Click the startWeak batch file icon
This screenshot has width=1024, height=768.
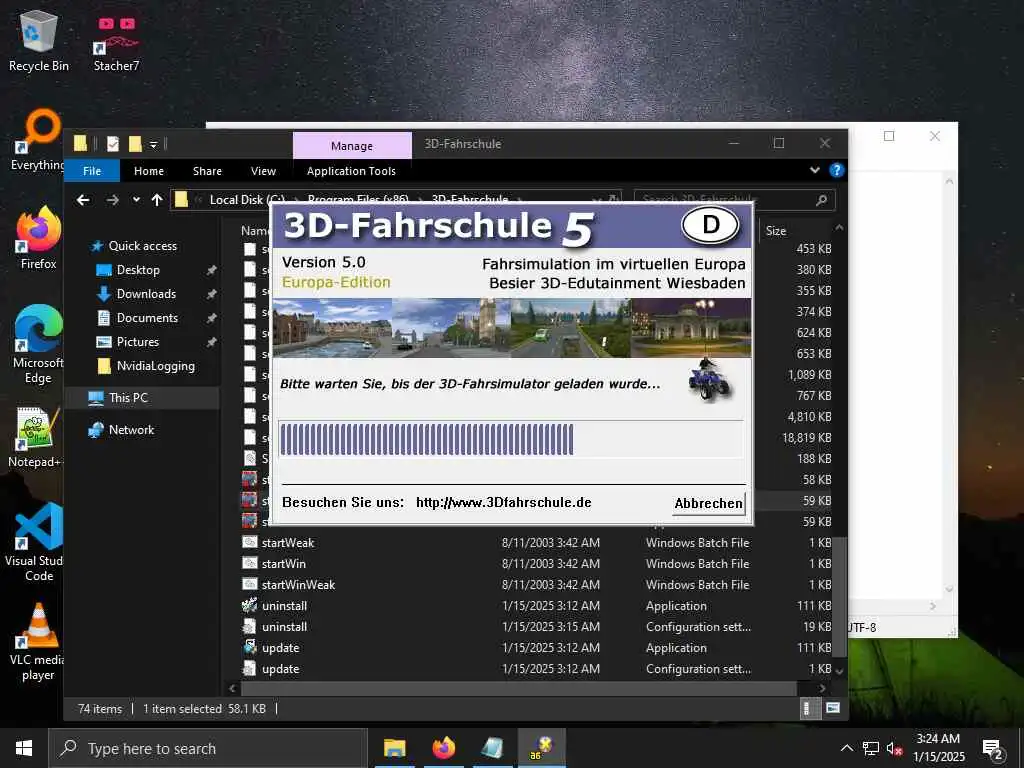249,542
